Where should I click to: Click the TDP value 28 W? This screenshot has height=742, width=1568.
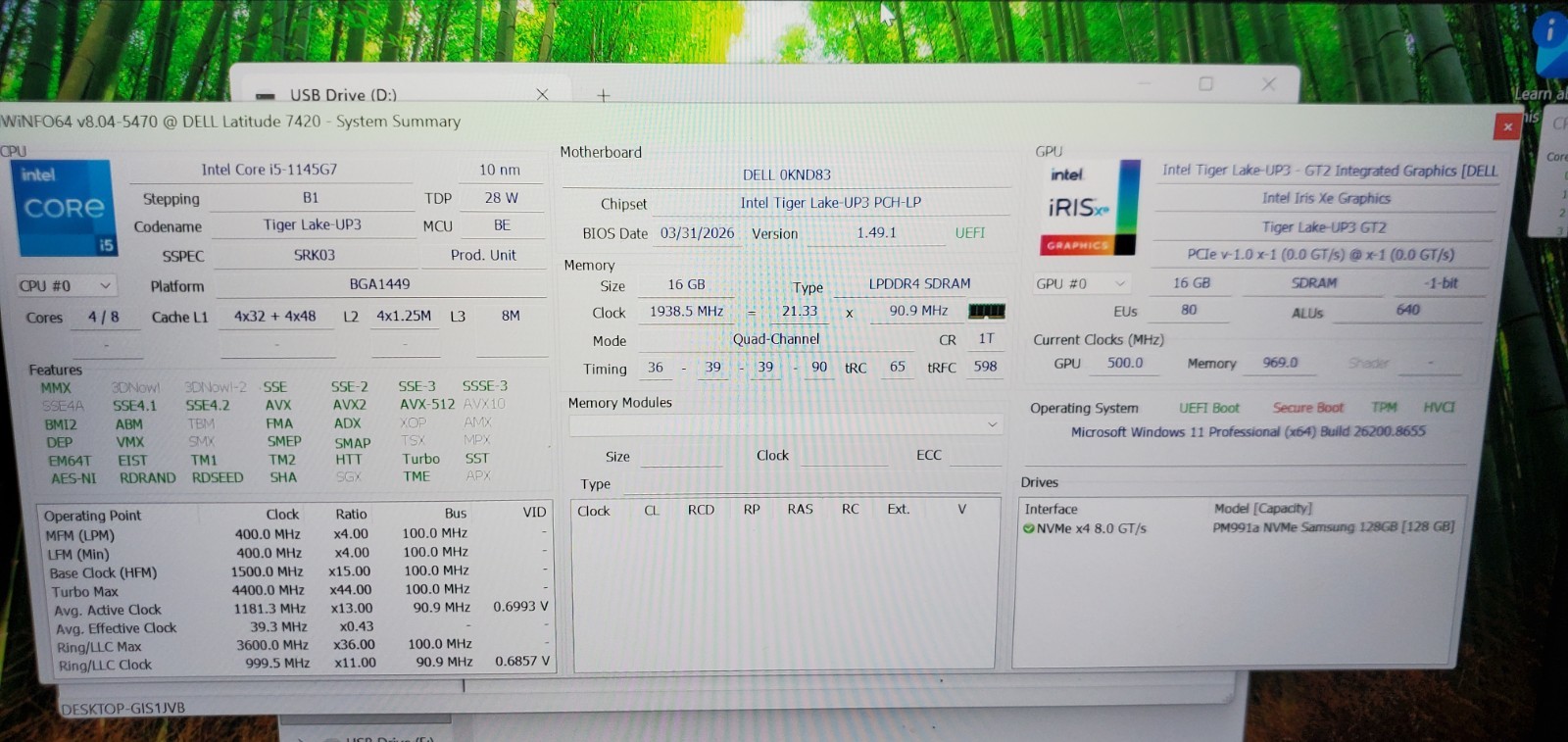[502, 197]
